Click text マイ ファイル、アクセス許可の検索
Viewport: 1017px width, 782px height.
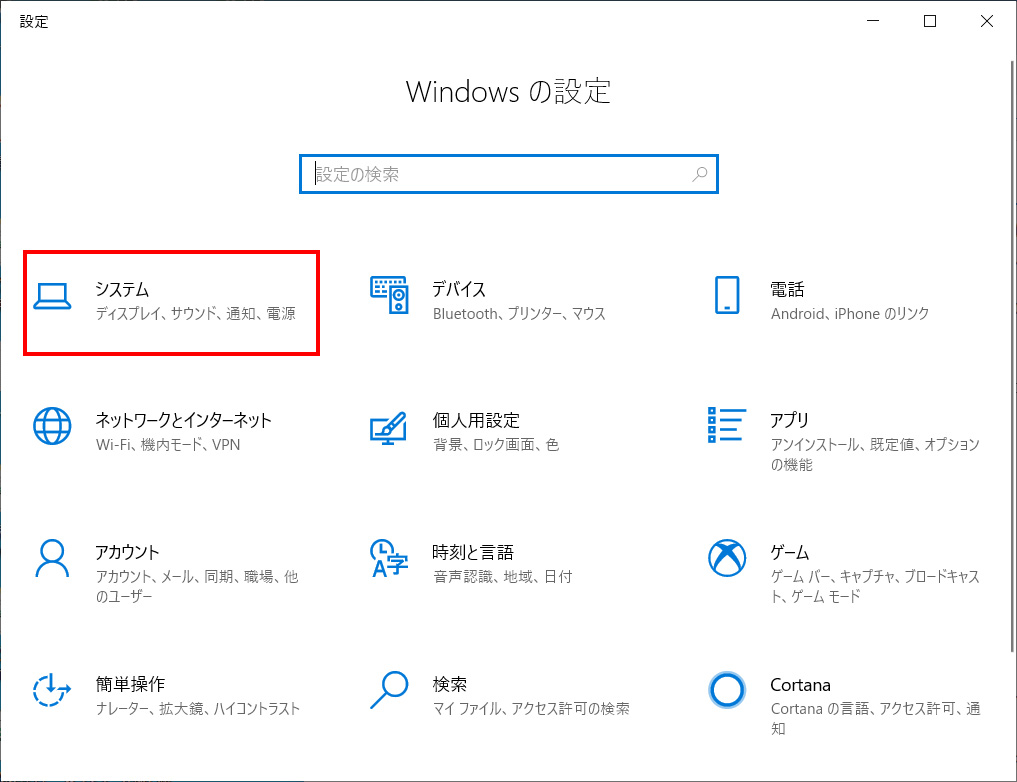point(531,709)
